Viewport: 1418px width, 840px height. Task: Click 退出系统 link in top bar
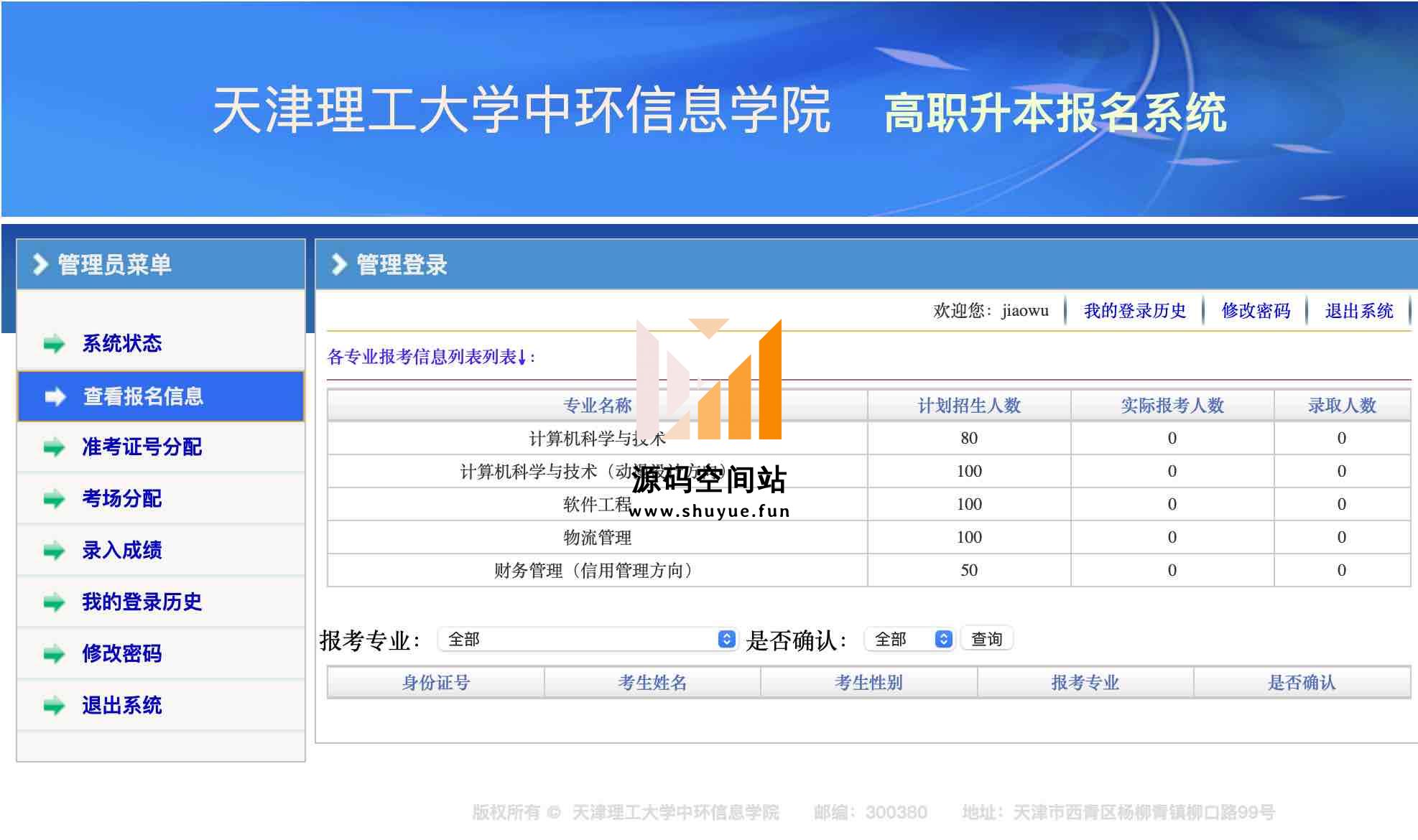click(x=1359, y=311)
